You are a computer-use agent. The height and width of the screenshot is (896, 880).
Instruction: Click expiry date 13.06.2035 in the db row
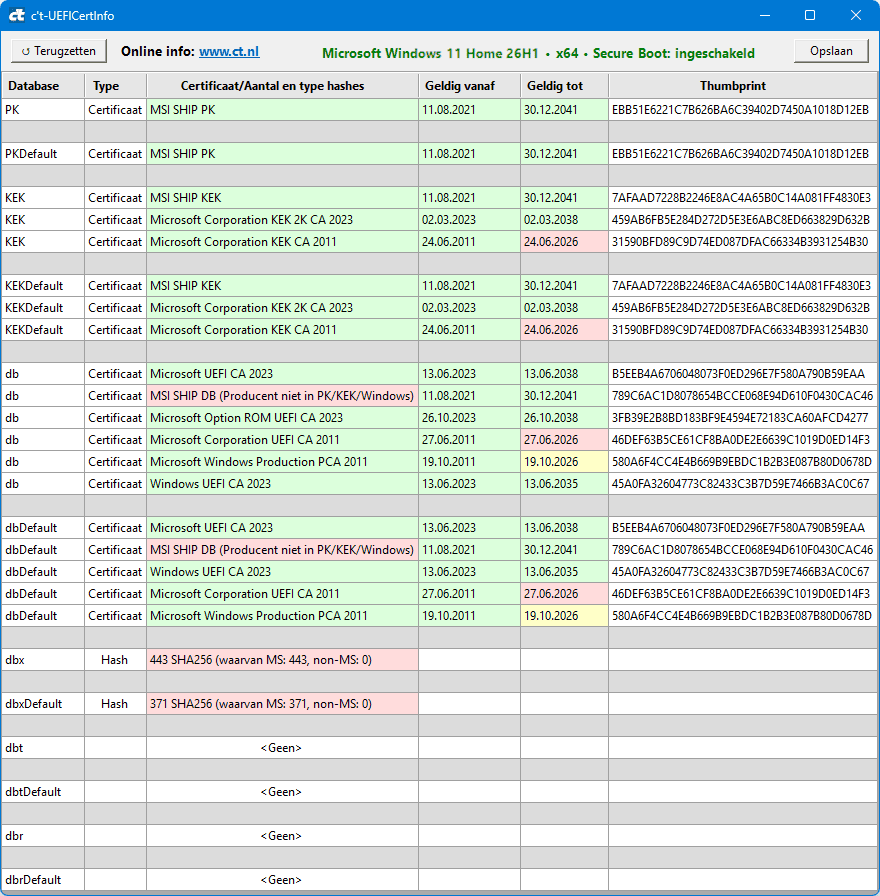pos(564,484)
